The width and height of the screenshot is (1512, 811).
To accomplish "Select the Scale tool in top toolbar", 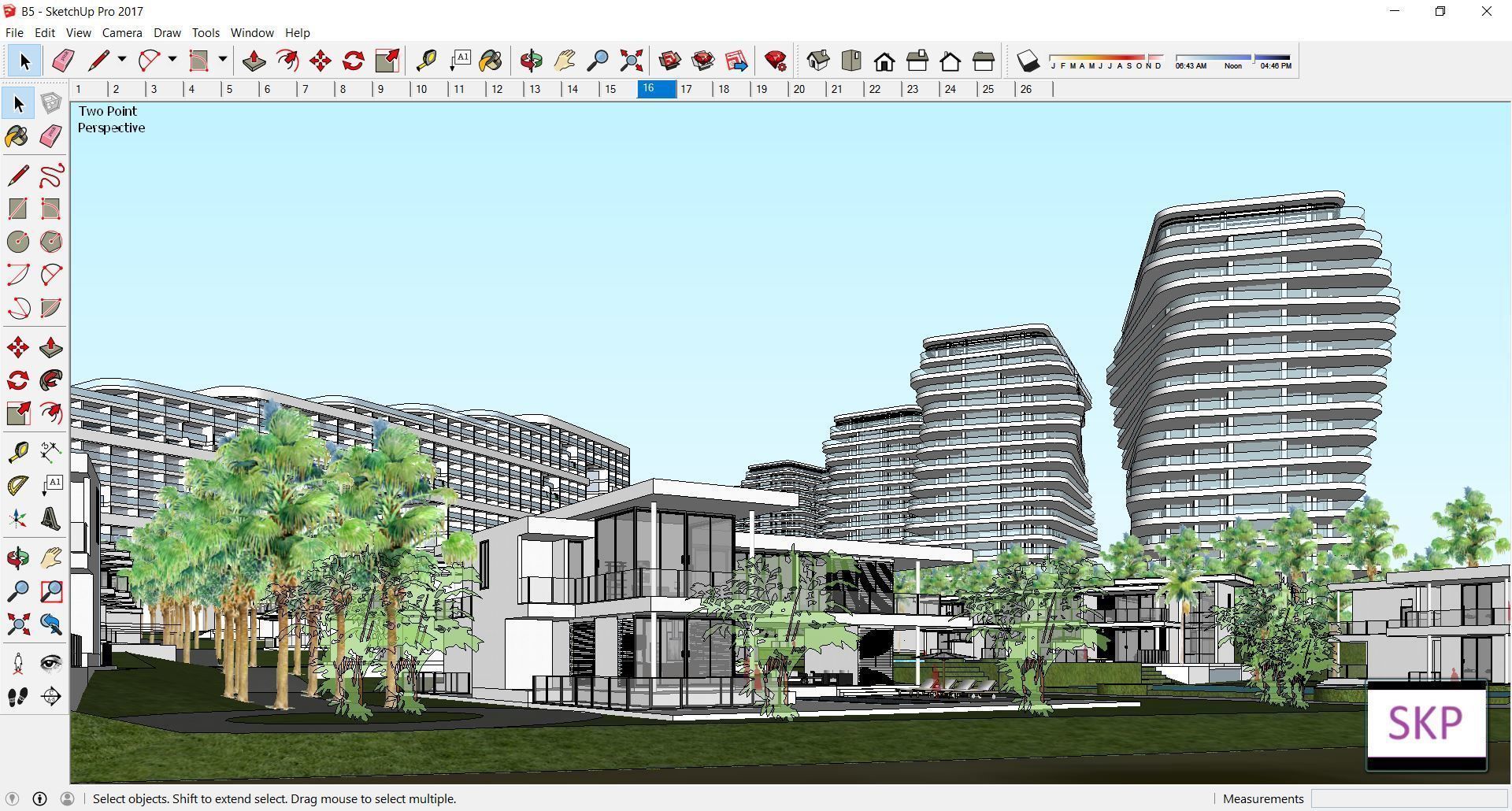I will point(387,61).
